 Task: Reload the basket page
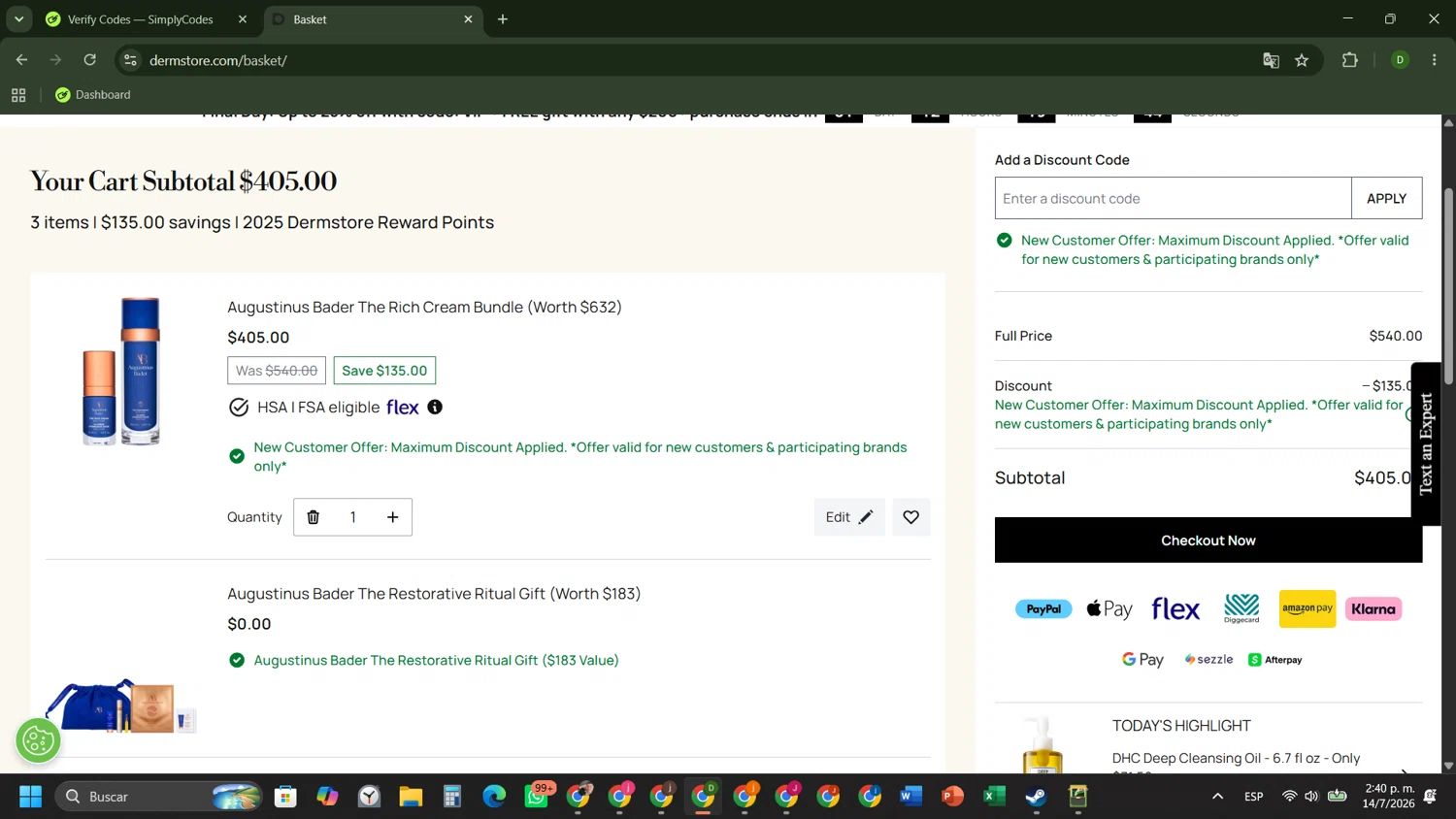(90, 60)
